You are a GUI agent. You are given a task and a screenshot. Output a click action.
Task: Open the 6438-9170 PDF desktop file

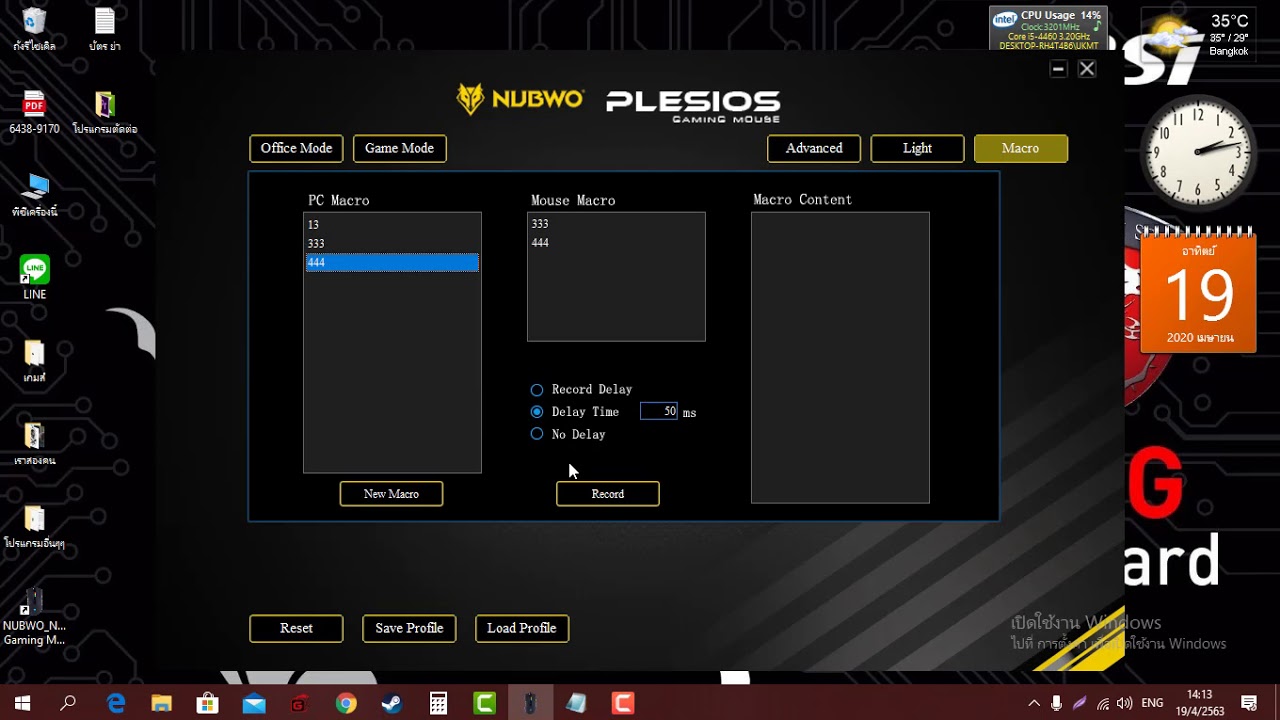click(x=34, y=112)
